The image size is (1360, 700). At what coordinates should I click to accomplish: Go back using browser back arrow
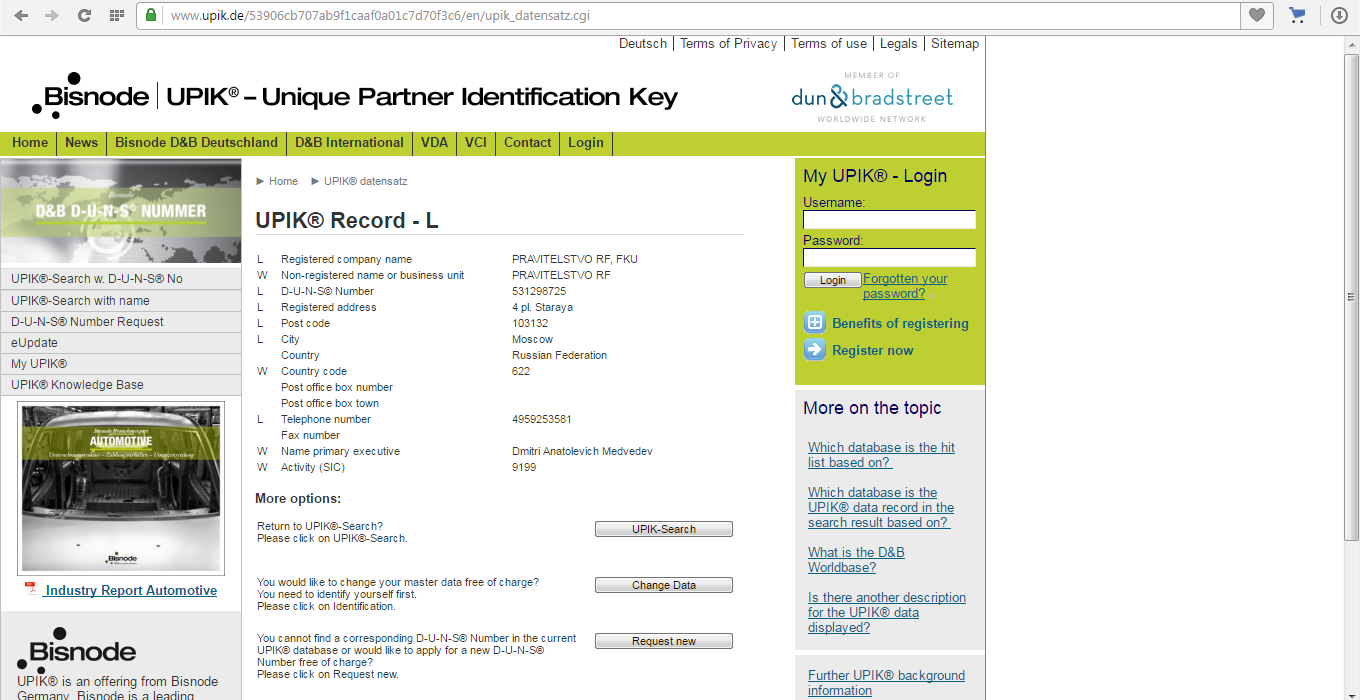pyautogui.click(x=21, y=15)
